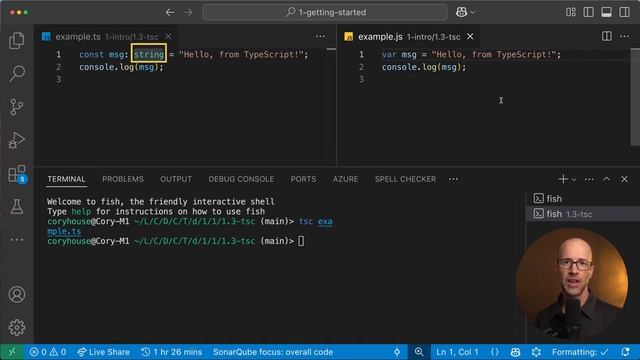The height and width of the screenshot is (360, 640).
Task: Open the Run and Debug view
Action: tap(17, 140)
